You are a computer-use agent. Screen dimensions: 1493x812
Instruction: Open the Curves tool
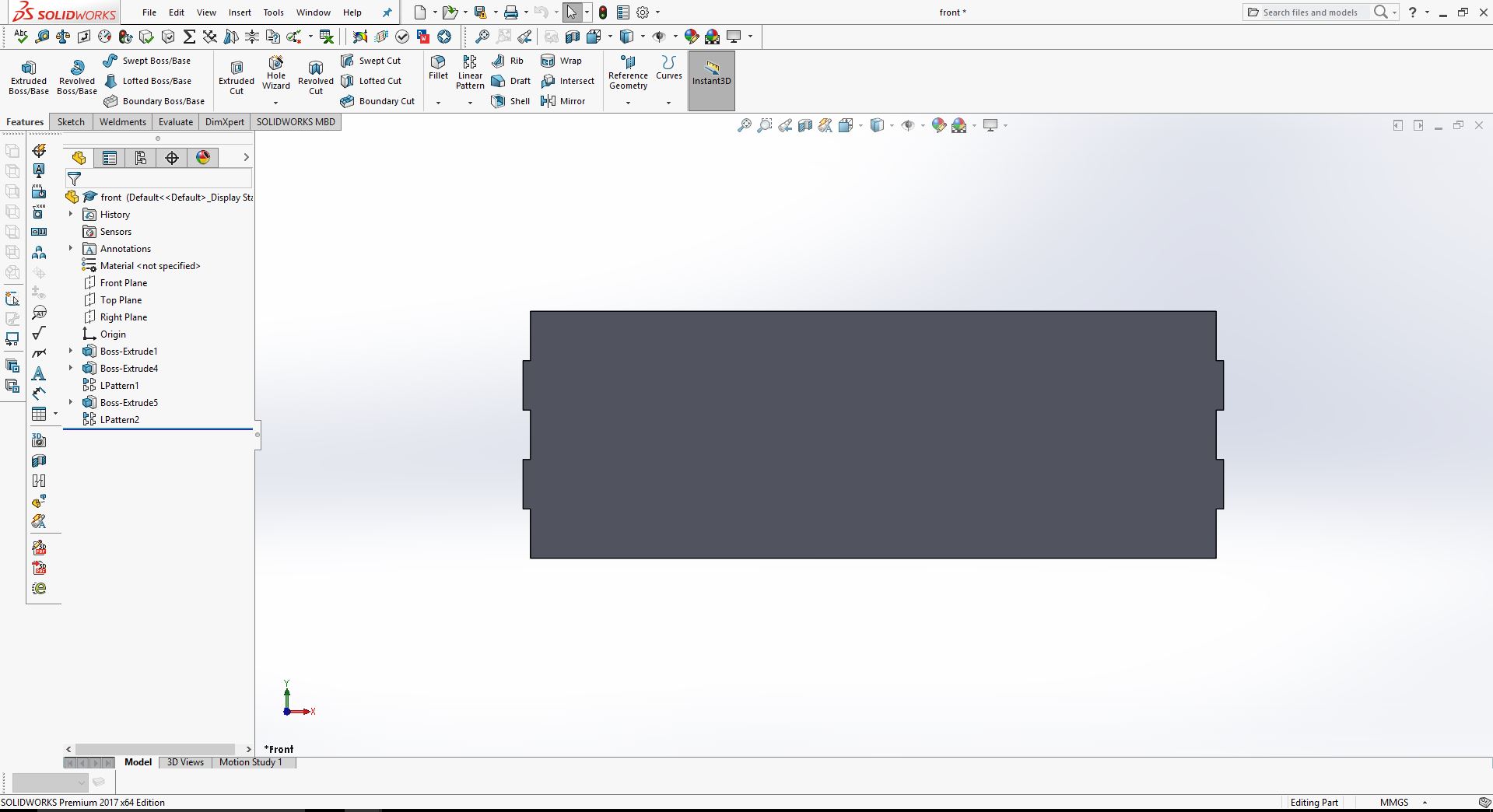click(668, 68)
